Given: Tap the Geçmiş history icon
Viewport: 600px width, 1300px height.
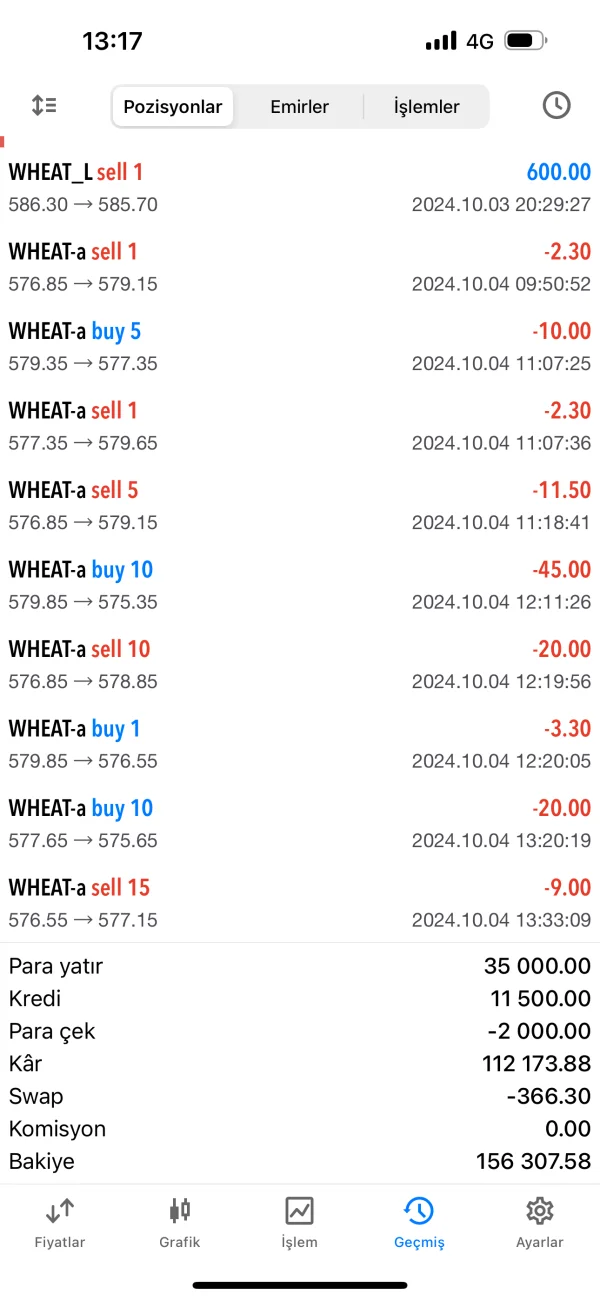Looking at the screenshot, I should 419,1212.
